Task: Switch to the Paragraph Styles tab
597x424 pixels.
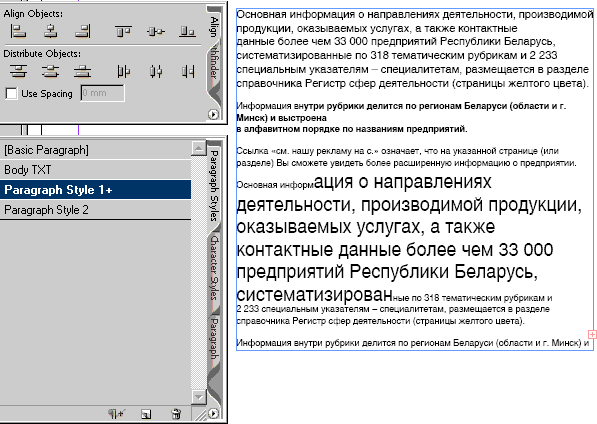Action: point(214,185)
